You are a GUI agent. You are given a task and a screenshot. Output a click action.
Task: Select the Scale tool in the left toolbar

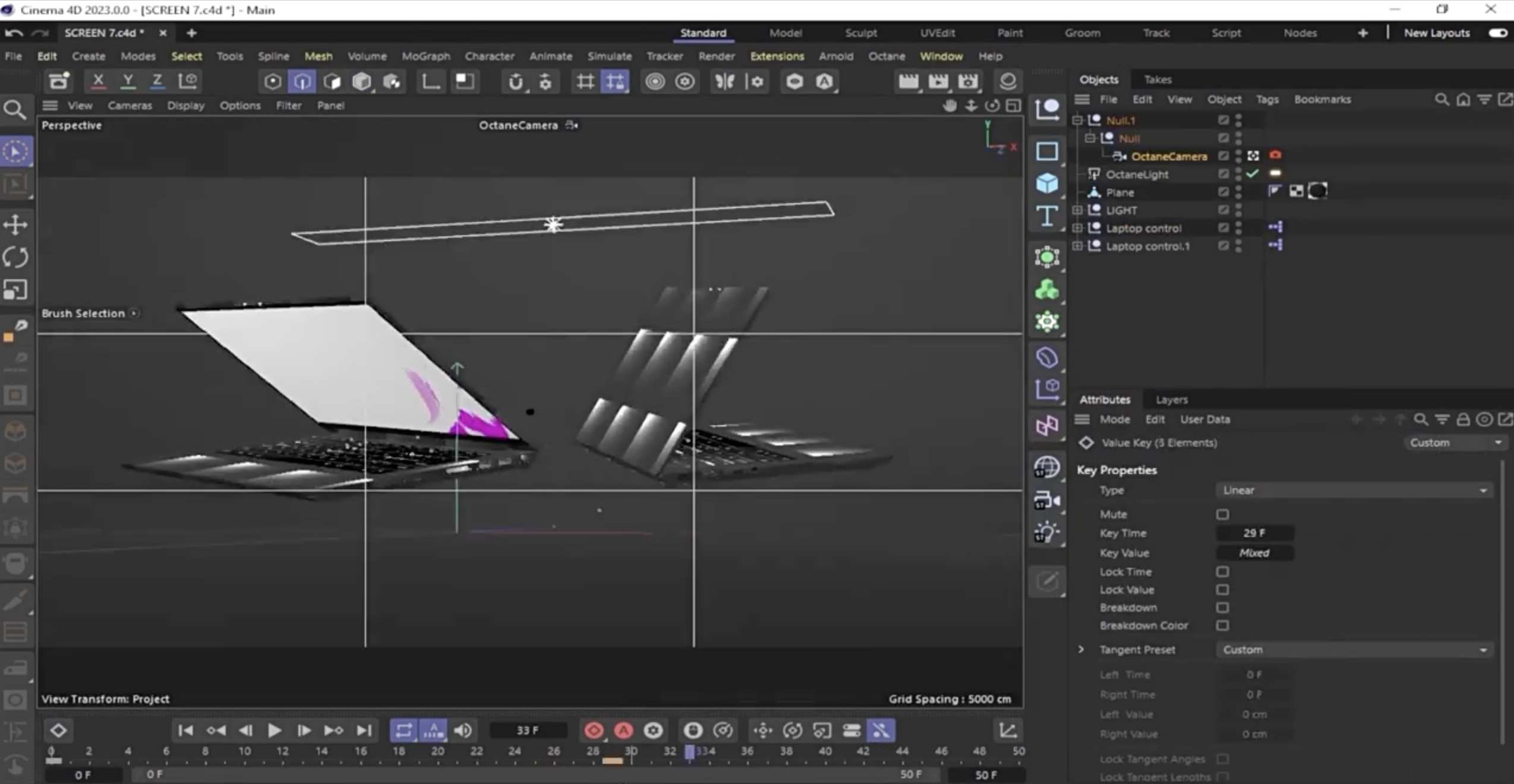pyautogui.click(x=16, y=289)
